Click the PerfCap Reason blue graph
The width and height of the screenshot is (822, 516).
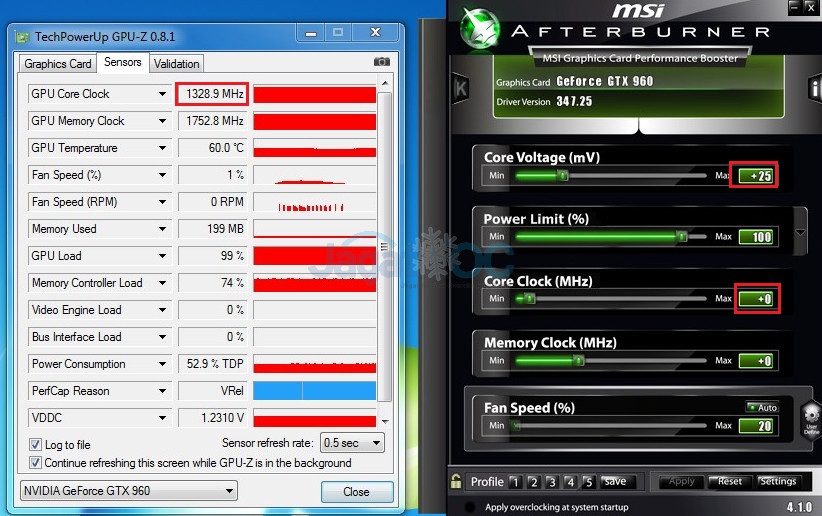[x=315, y=391]
